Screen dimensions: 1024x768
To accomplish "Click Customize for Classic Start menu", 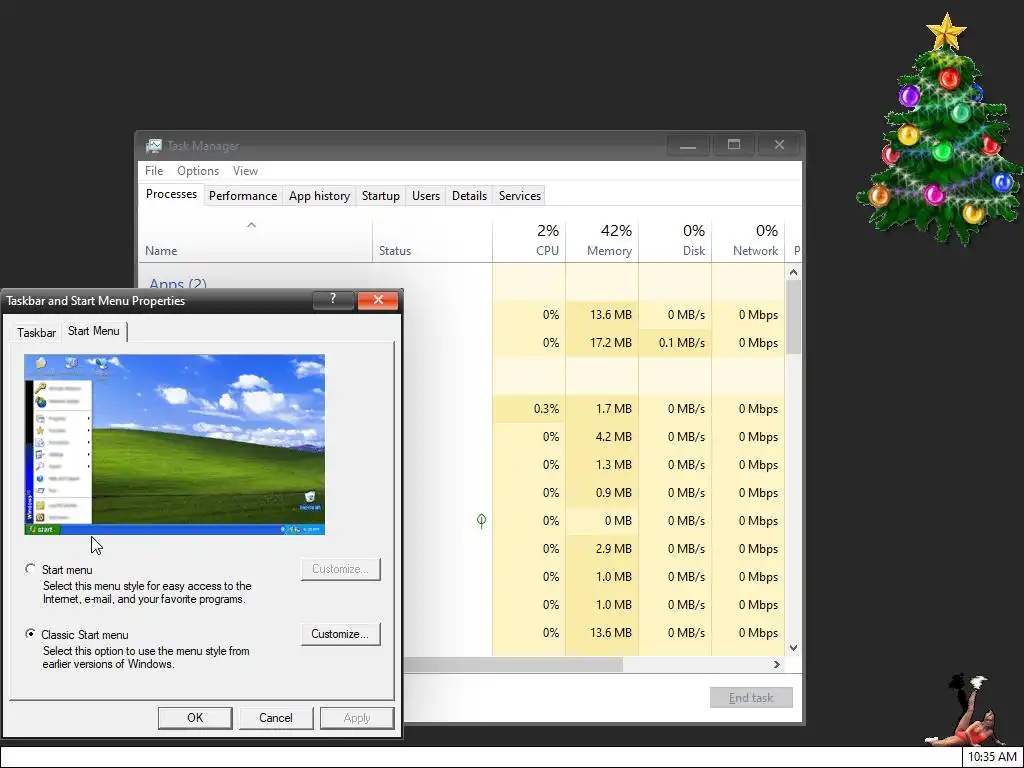I will (340, 634).
